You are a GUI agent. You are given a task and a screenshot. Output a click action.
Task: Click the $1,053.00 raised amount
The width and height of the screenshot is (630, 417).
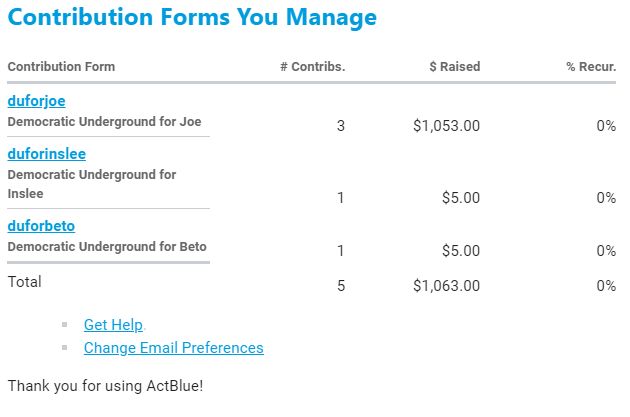446,126
